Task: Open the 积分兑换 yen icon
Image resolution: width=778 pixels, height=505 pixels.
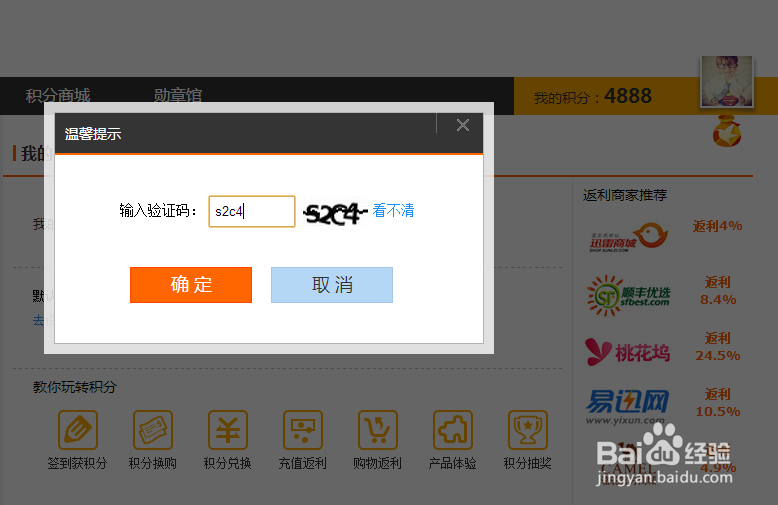Action: [228, 430]
